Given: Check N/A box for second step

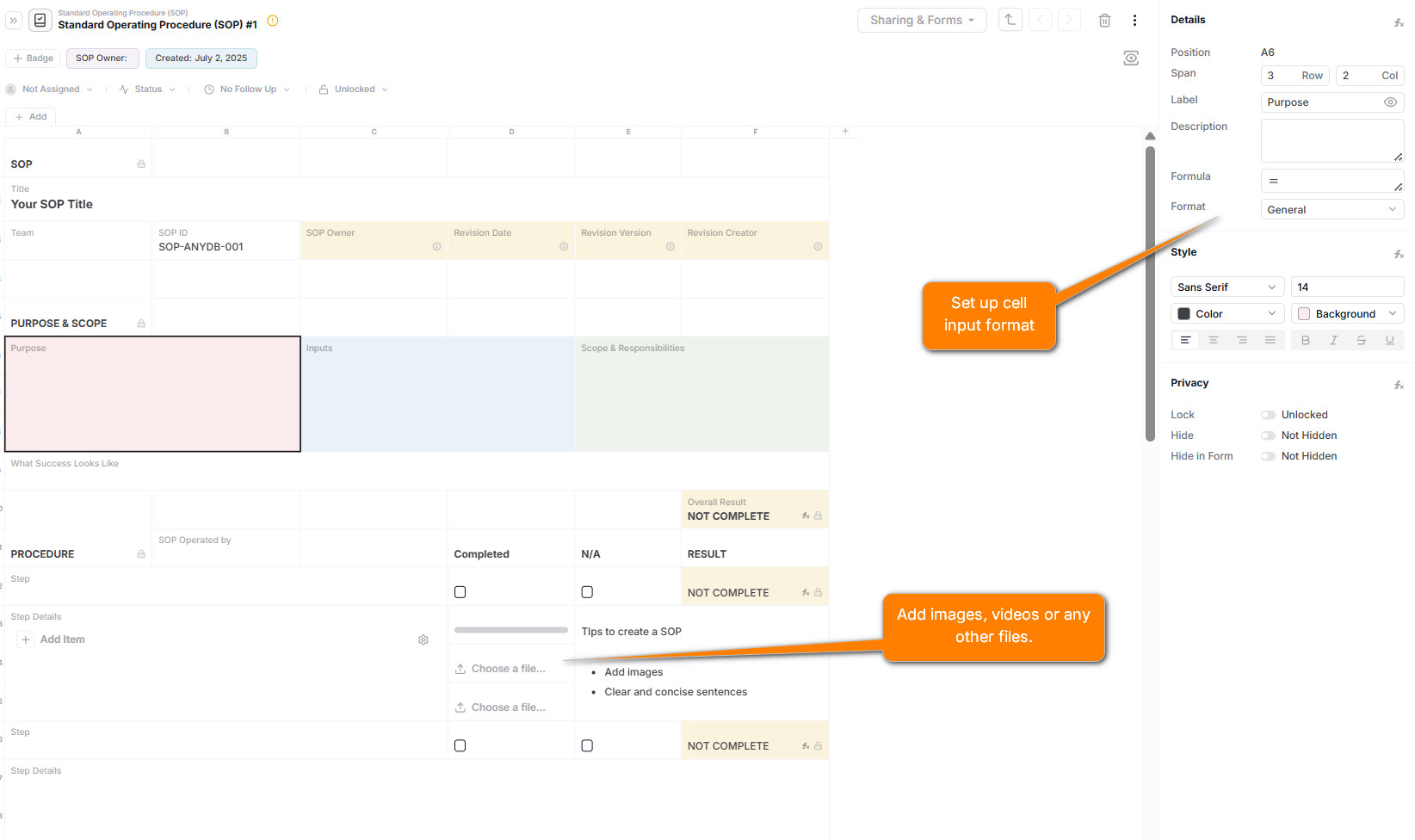Looking at the screenshot, I should (x=587, y=746).
